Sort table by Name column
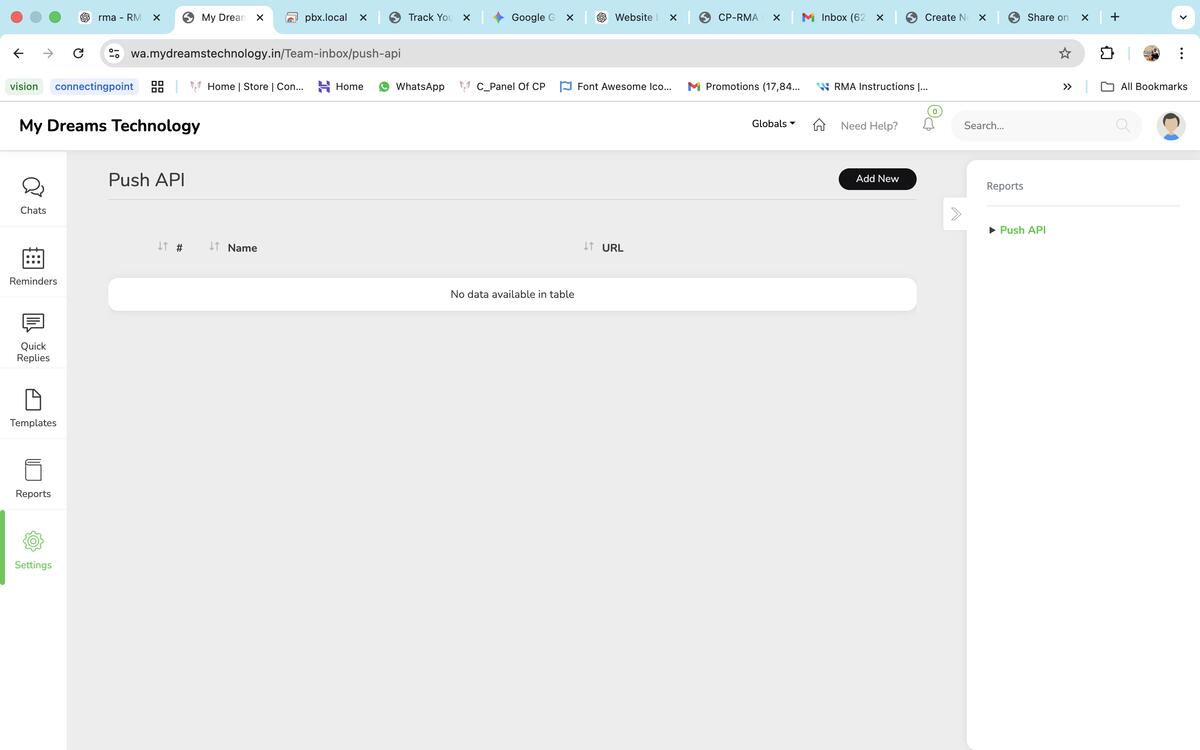 point(242,248)
